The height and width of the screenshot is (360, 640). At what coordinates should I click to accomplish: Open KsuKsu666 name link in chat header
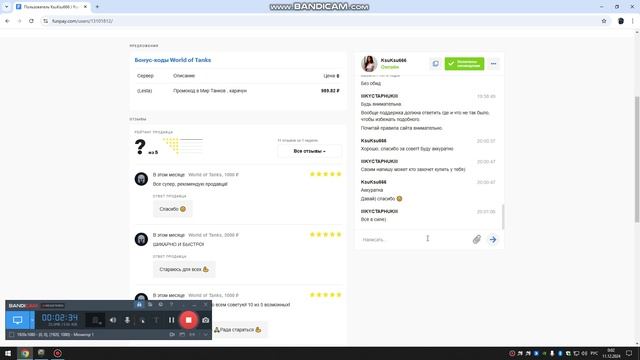[393, 60]
